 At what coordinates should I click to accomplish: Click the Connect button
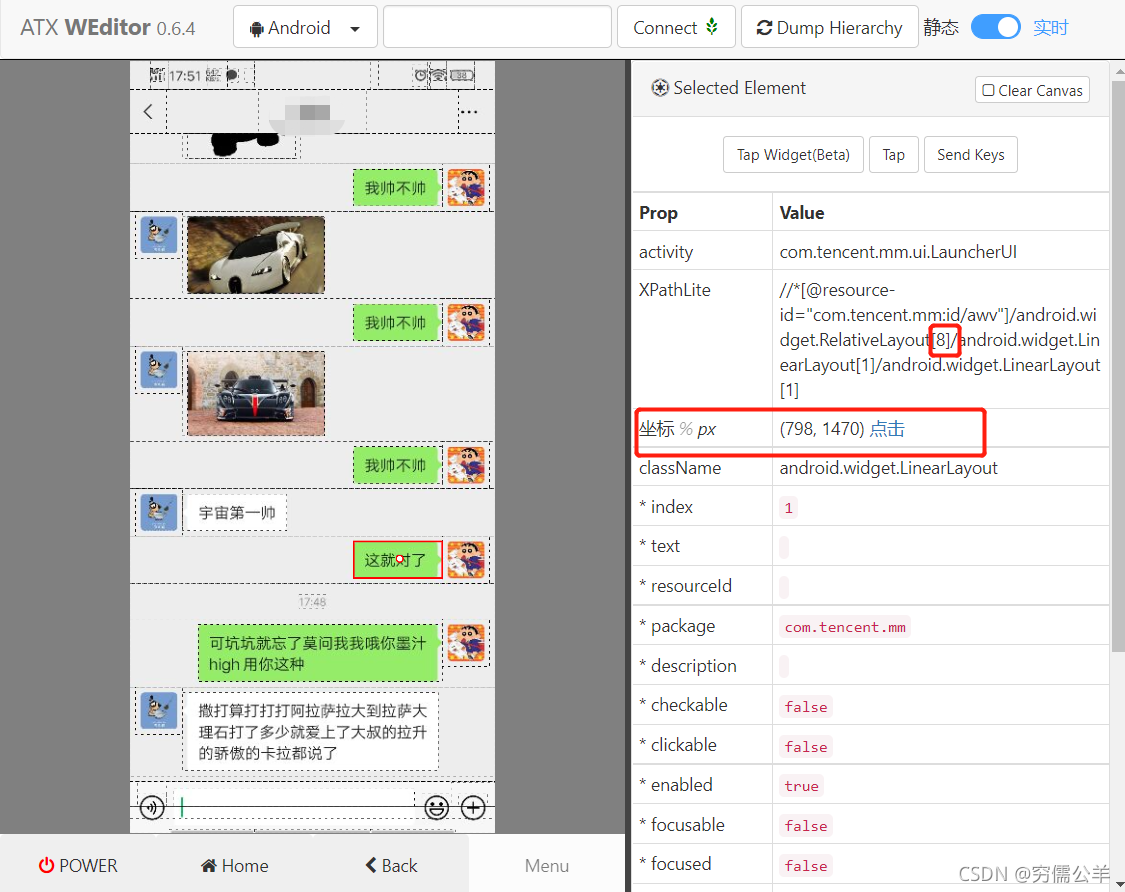coord(676,27)
